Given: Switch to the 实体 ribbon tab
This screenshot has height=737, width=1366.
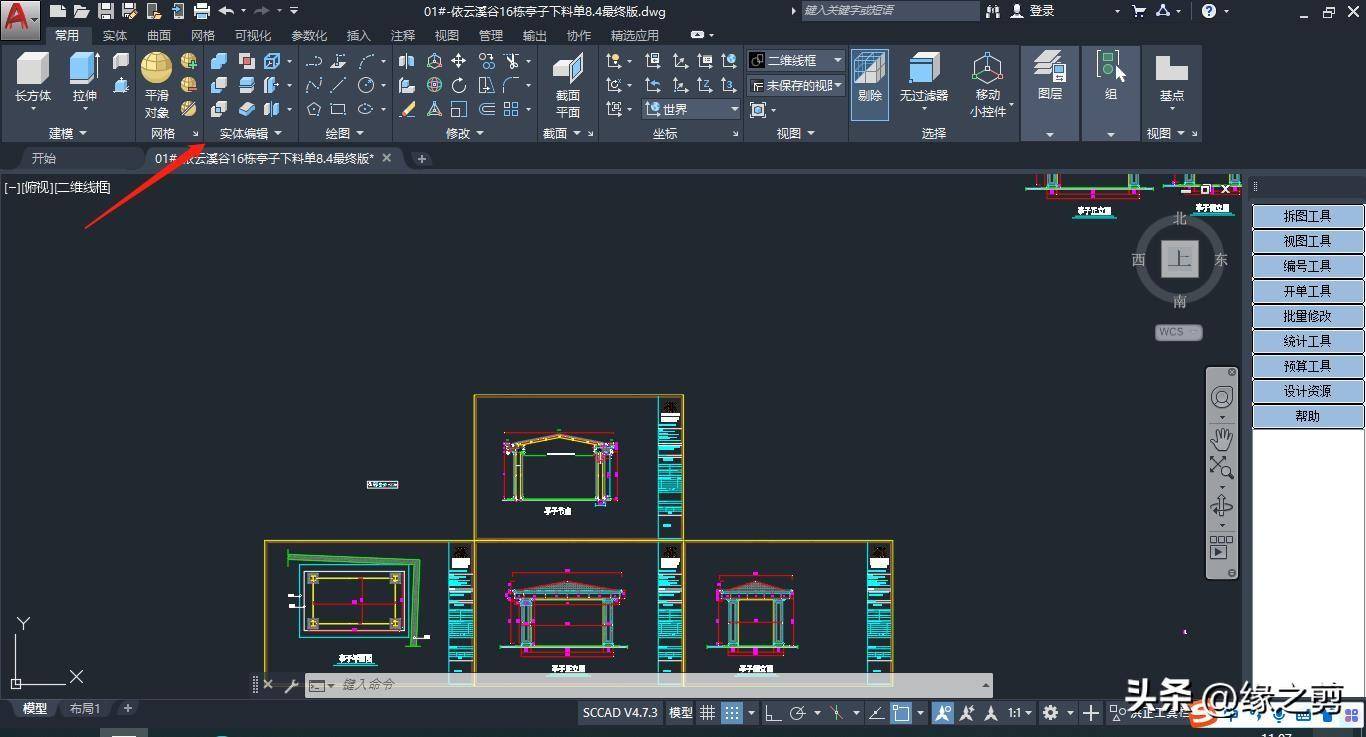Looking at the screenshot, I should point(115,35).
